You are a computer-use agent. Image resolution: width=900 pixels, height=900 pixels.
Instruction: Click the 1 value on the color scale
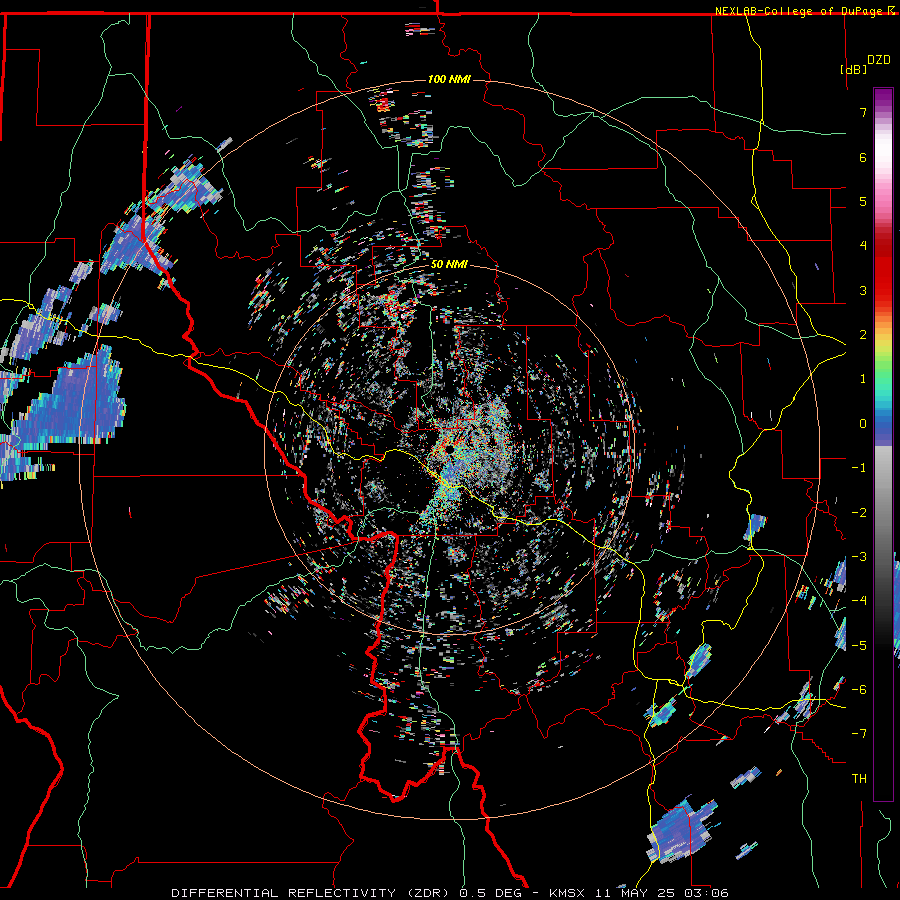(x=863, y=379)
